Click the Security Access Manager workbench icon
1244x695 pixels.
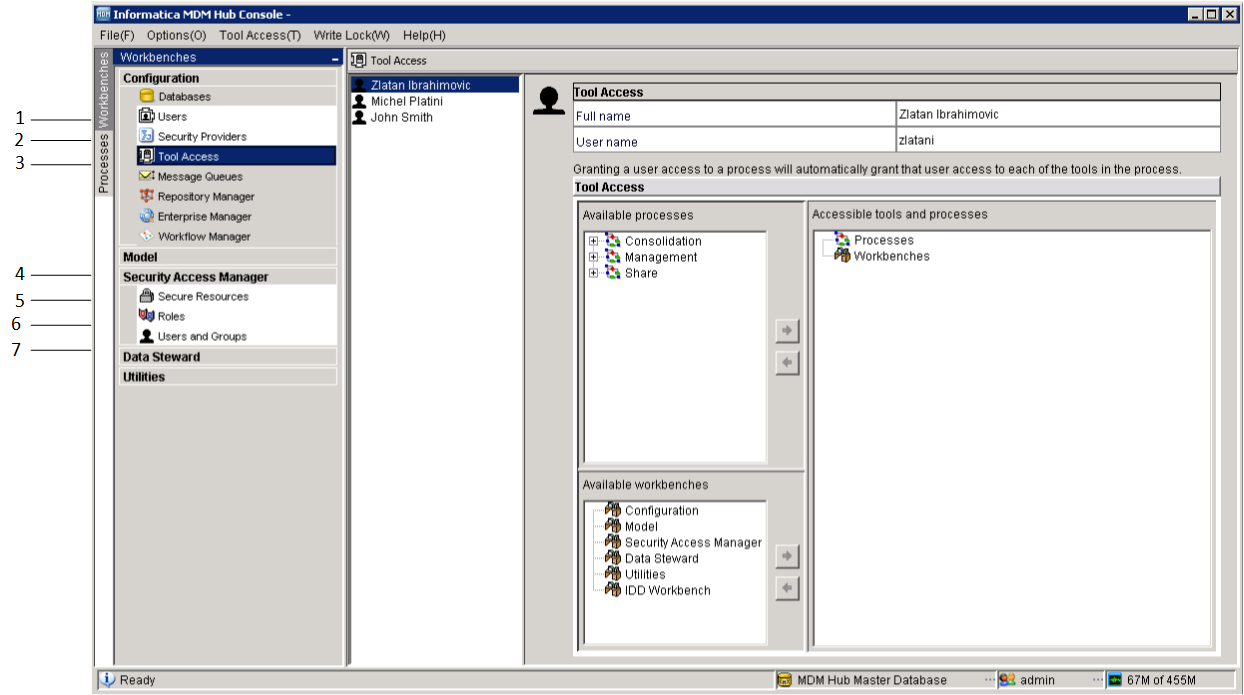(613, 542)
